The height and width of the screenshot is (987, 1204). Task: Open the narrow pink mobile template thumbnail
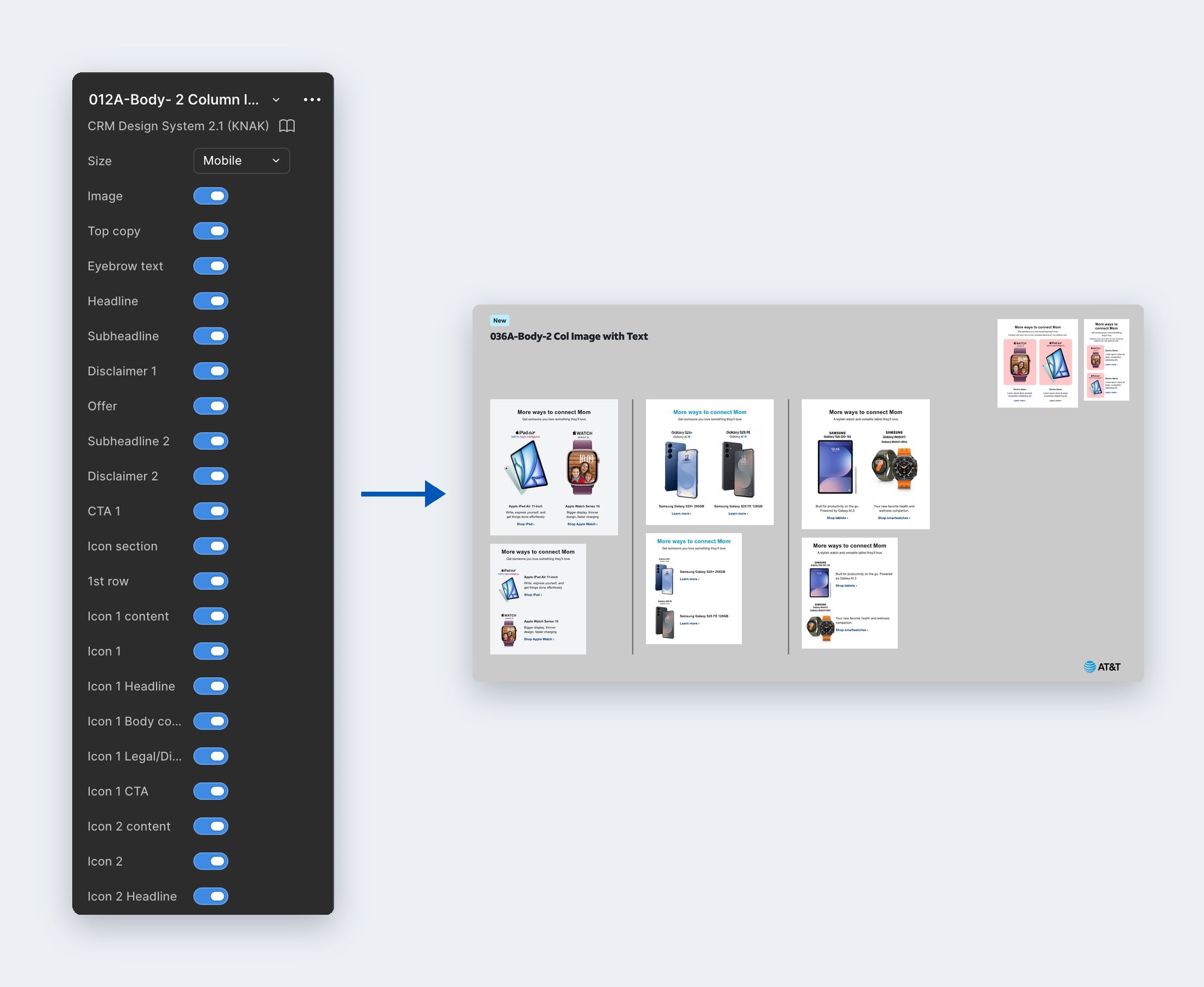1106,360
